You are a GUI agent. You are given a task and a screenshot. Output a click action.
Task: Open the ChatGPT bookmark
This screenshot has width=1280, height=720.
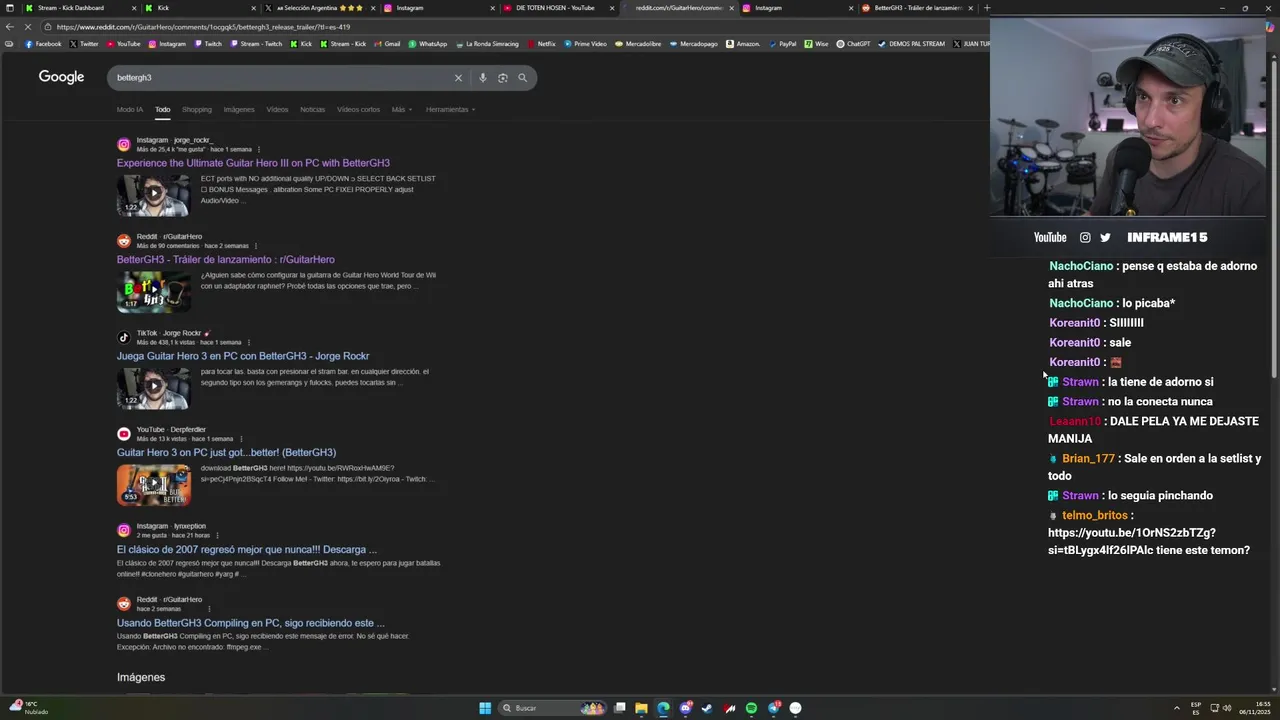853,44
